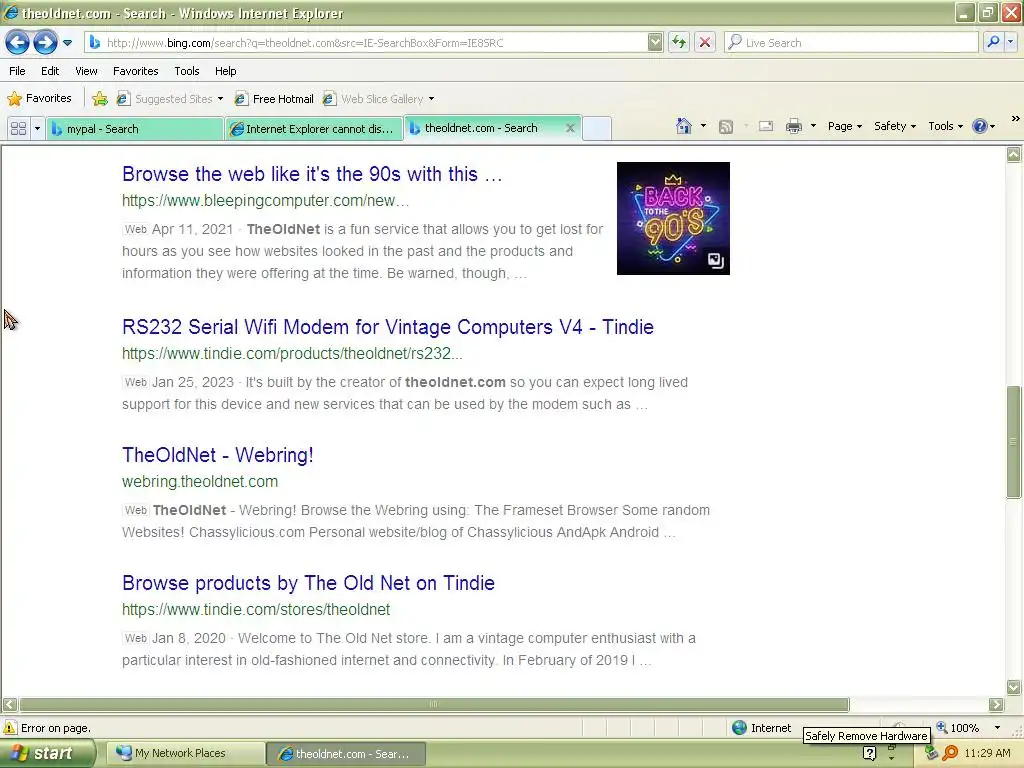1024x768 pixels.
Task: Open RS232 Serial Wifi Modem Tindie result
Action: point(388,327)
